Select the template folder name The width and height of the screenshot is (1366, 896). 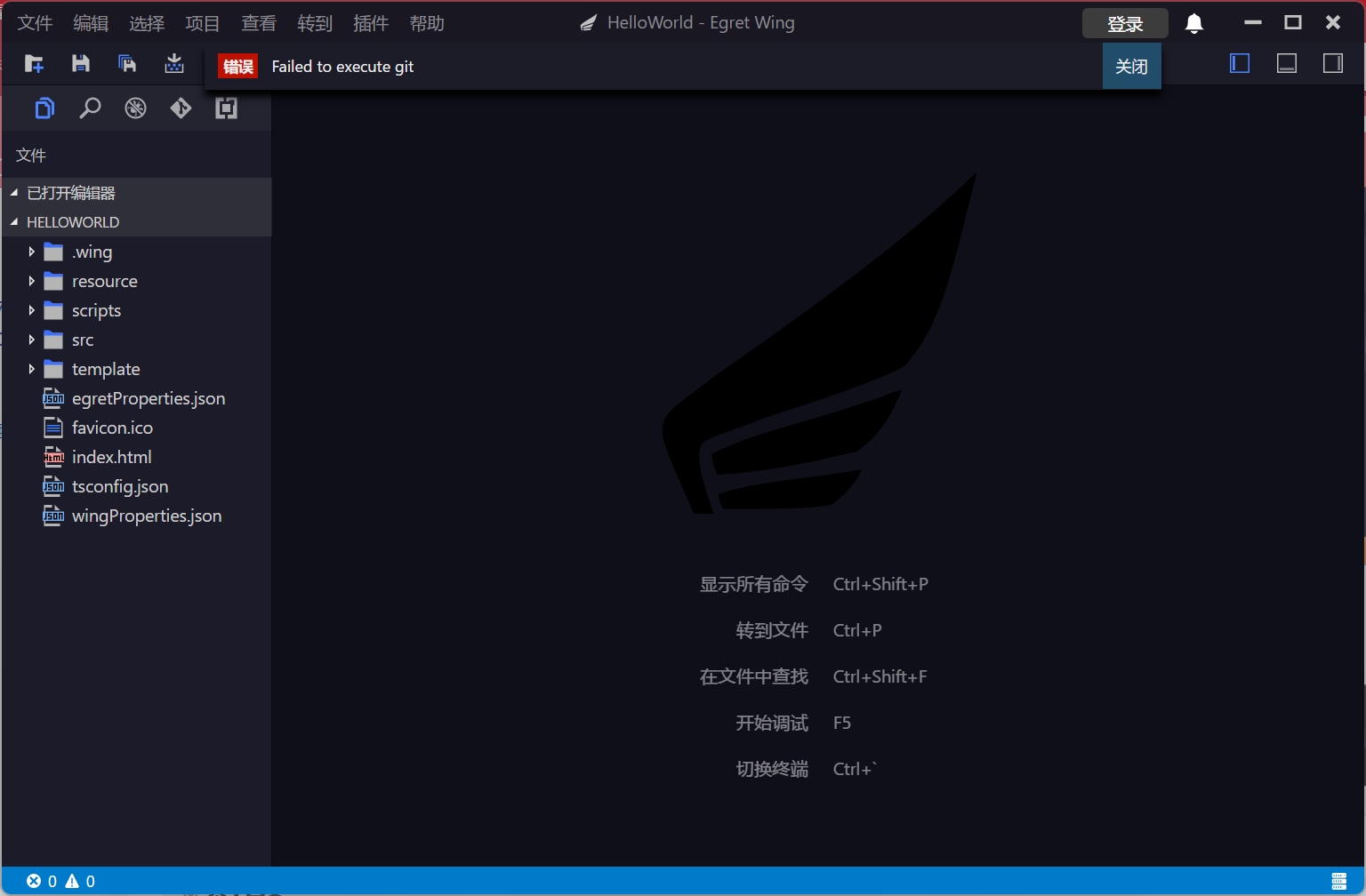106,370
